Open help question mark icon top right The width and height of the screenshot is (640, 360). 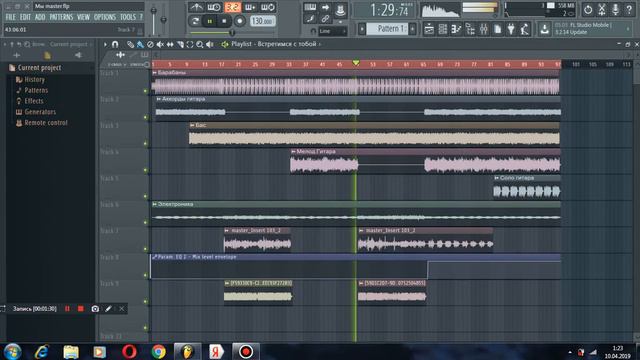pos(629,9)
